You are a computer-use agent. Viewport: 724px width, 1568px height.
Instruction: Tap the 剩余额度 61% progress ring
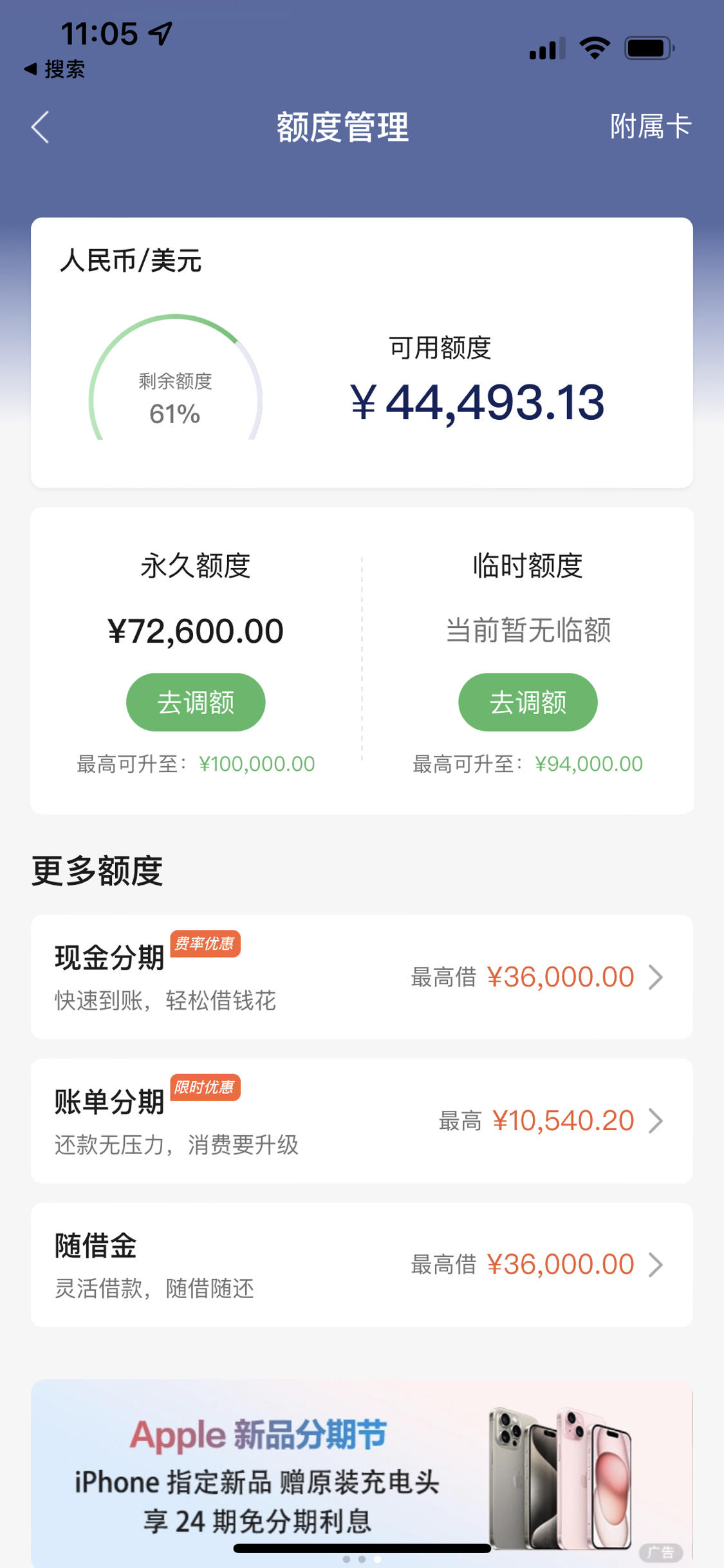[x=175, y=378]
